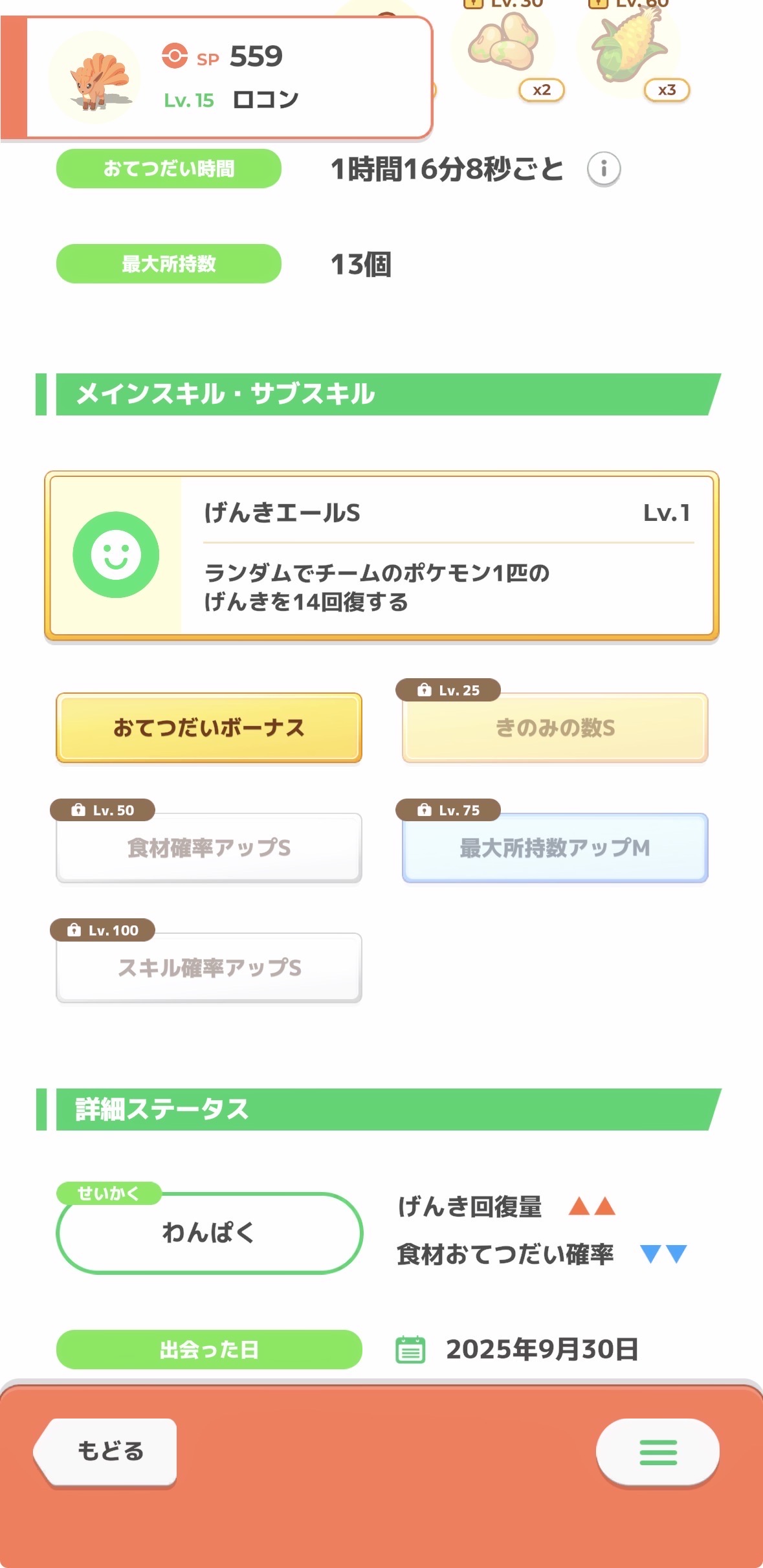763x1568 pixels.
Task: Select the locked スキル確率アップS sub skill
Action: (208, 967)
